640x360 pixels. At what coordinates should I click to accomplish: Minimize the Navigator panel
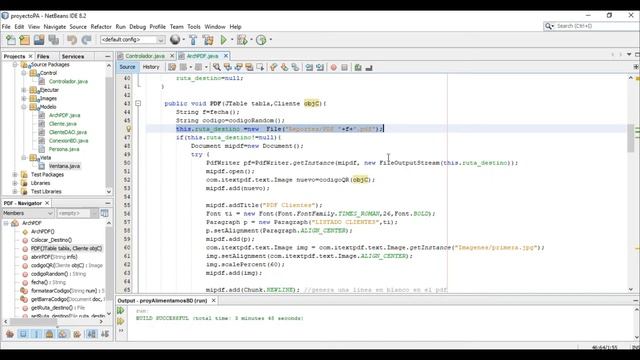[x=108, y=203]
